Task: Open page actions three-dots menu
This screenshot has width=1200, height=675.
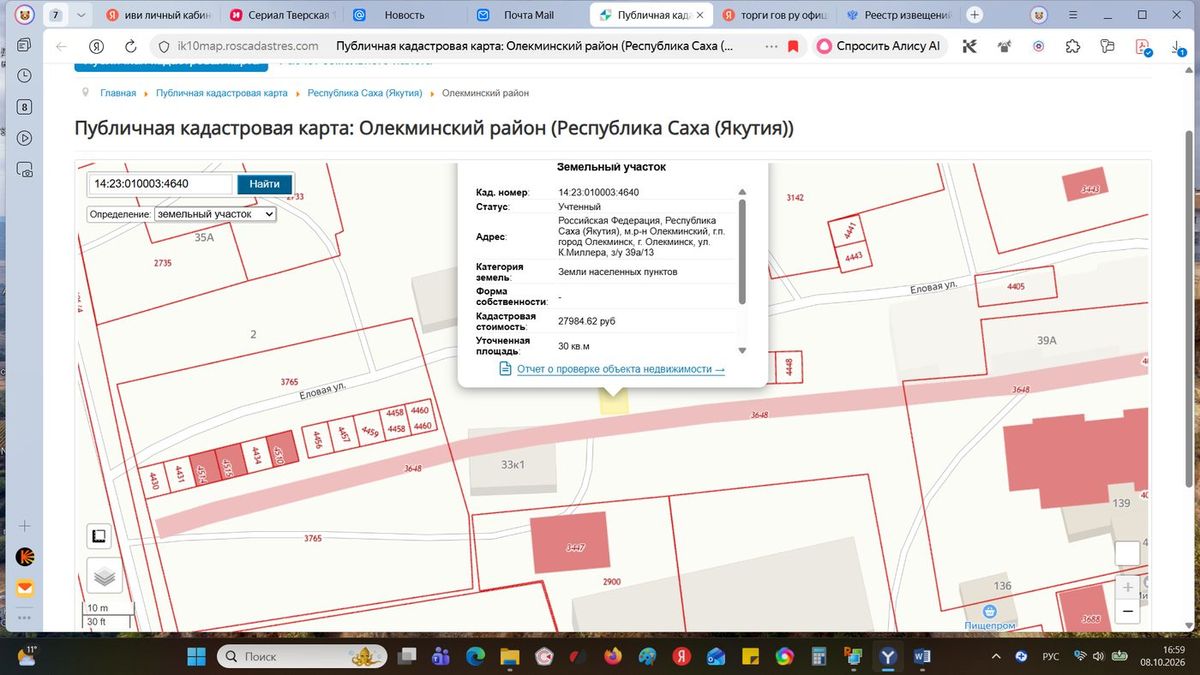Action: pos(771,46)
